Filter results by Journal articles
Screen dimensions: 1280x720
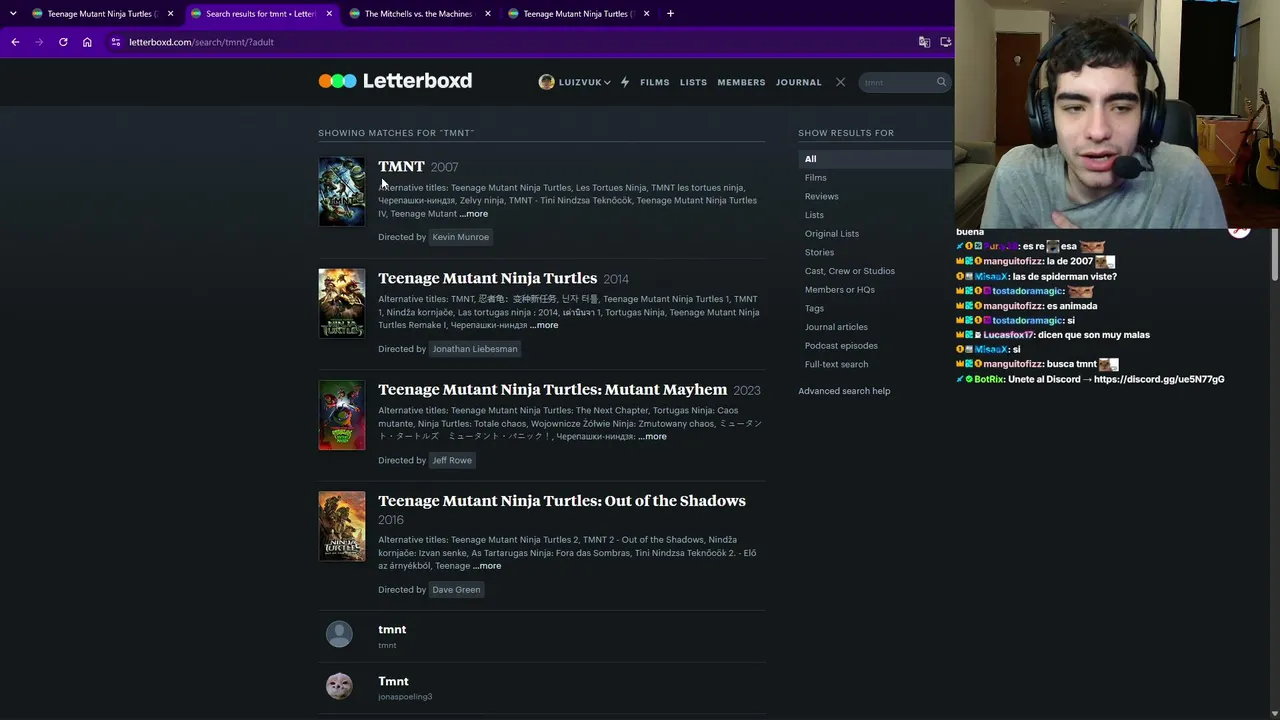[x=836, y=327]
